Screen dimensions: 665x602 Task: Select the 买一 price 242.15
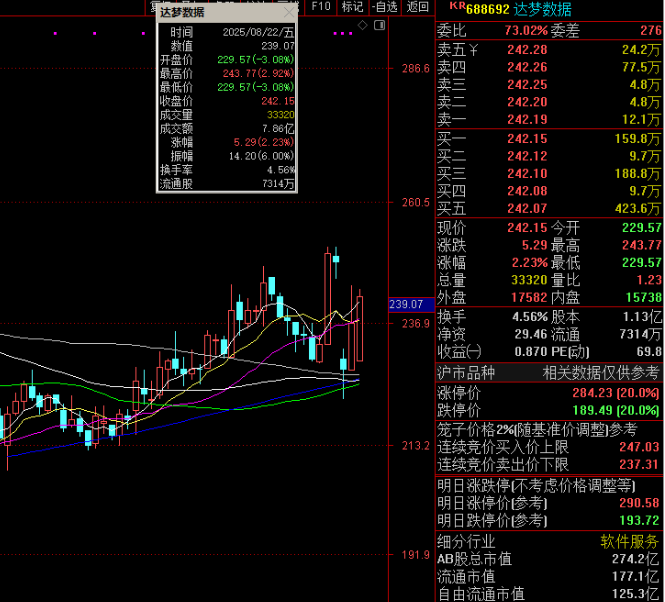[527, 139]
